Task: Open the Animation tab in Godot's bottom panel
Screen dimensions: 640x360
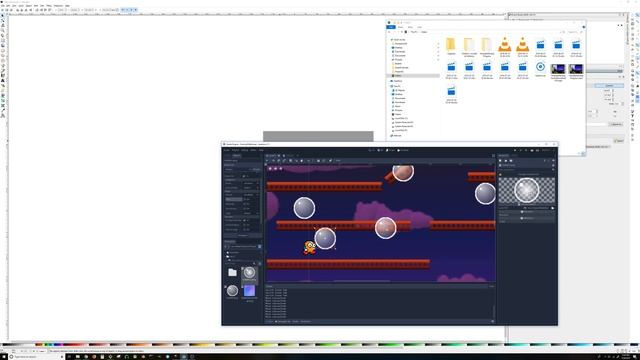Action: (x=306, y=322)
